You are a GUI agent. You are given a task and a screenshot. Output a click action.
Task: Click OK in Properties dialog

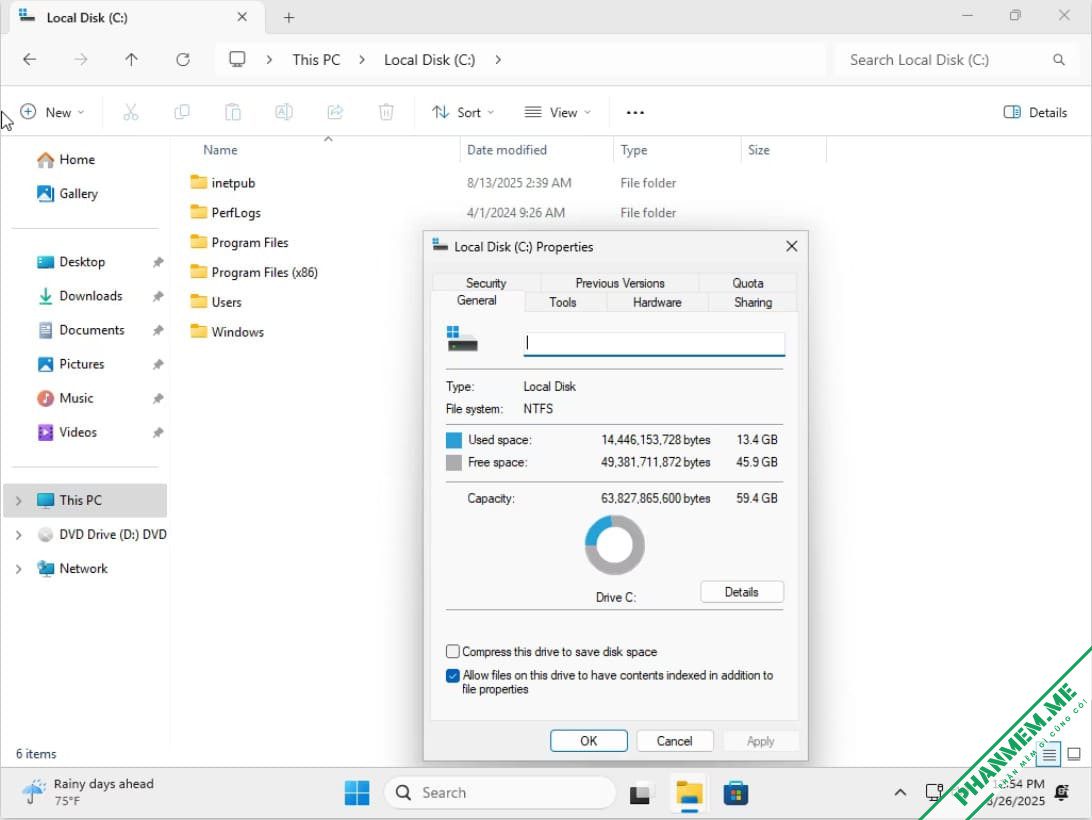(588, 741)
